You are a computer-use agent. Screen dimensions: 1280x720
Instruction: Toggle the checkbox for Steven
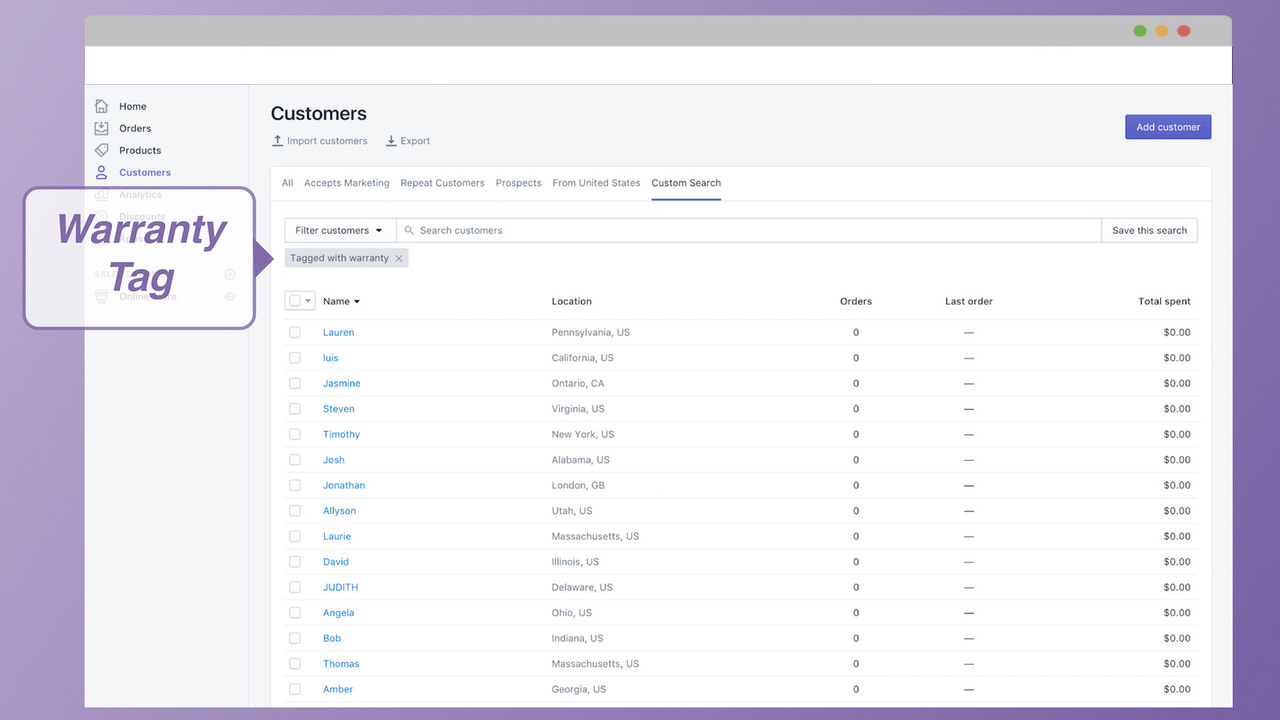pos(295,409)
